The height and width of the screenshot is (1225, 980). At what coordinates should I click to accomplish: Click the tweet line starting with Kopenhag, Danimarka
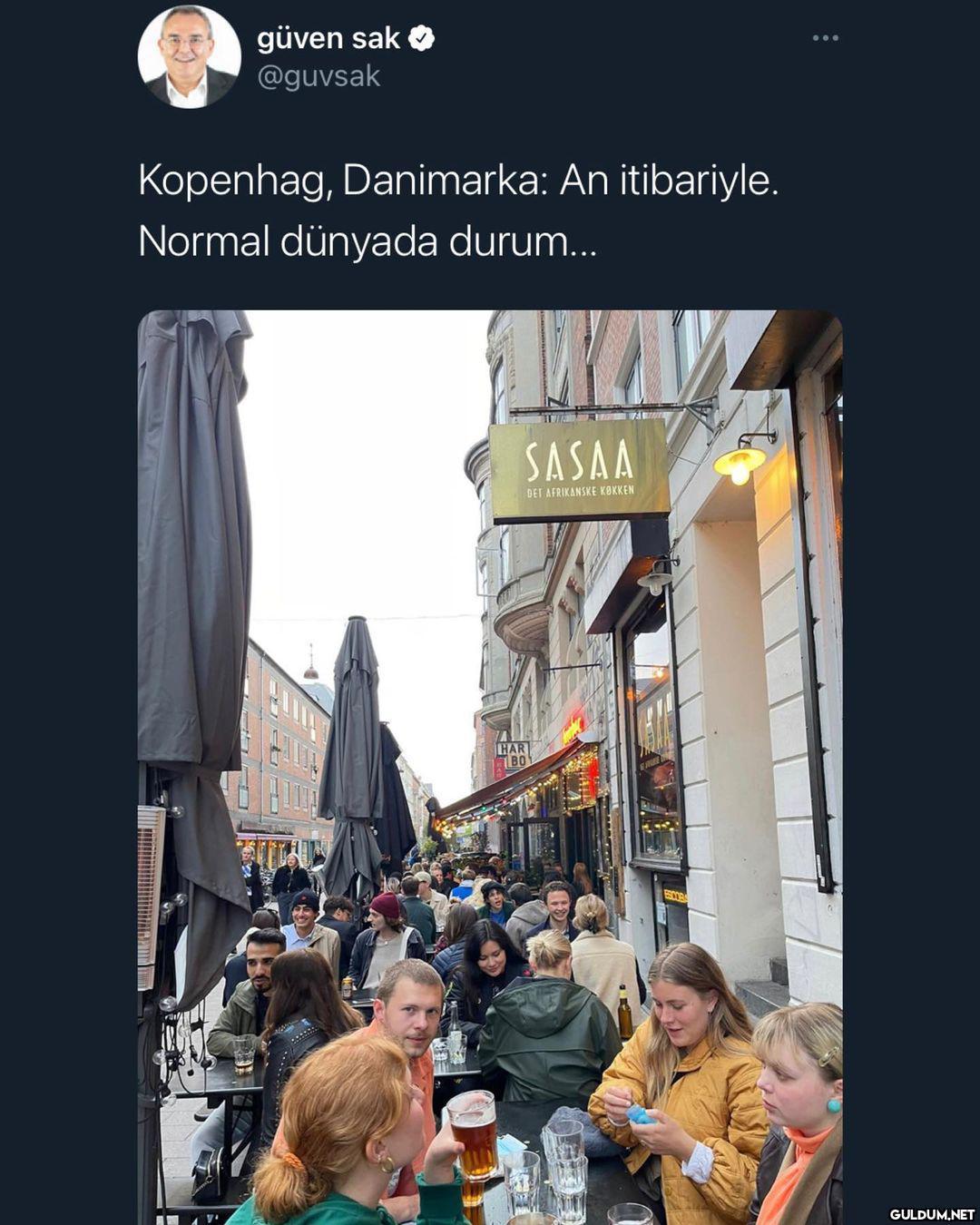[458, 180]
